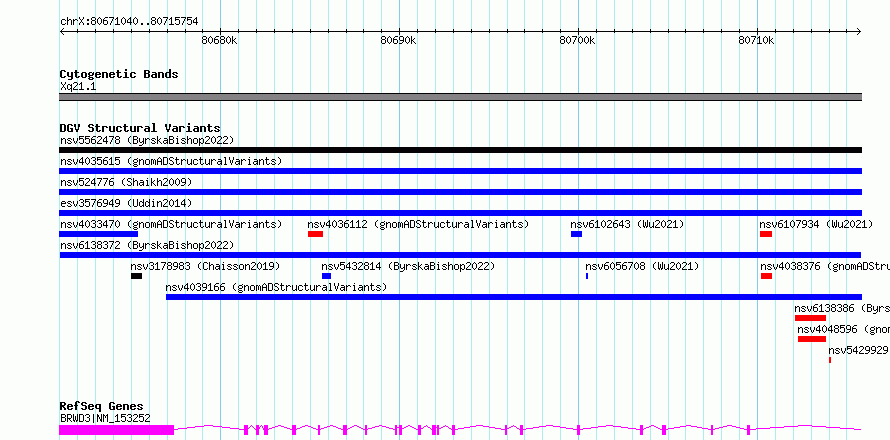Select the esv3576949 Uddin2014 variant bar
890x440 pixels.
[460, 213]
